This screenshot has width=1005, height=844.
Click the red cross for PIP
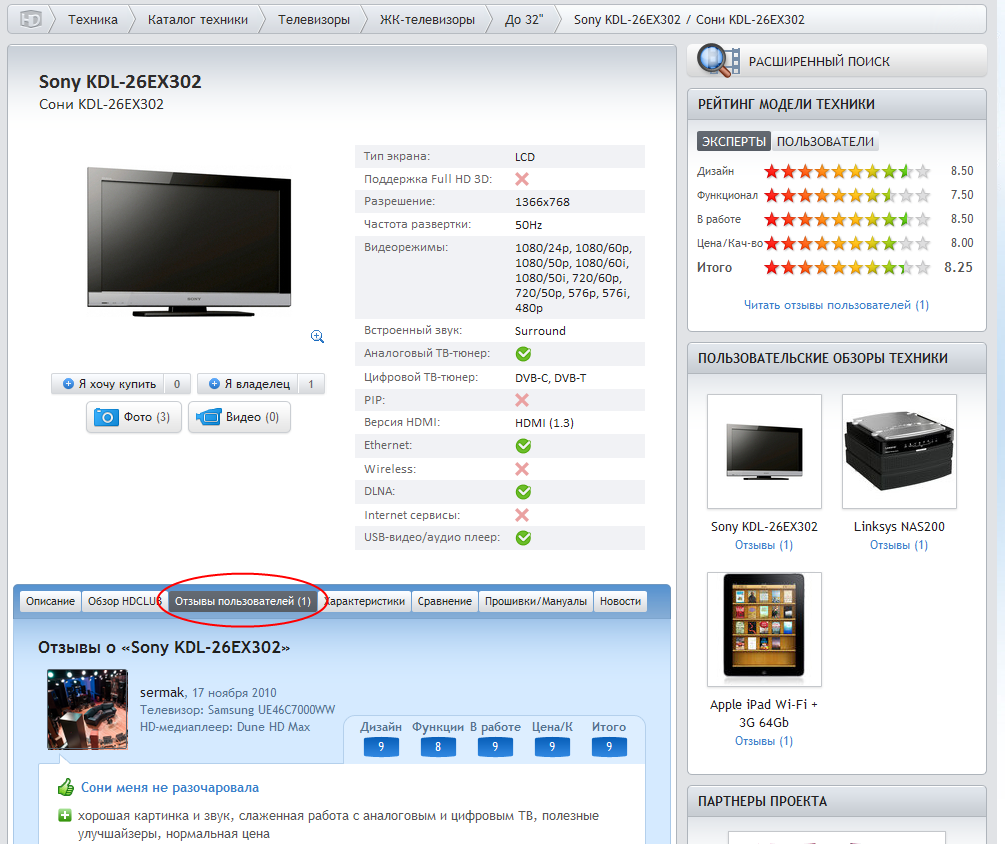522,400
